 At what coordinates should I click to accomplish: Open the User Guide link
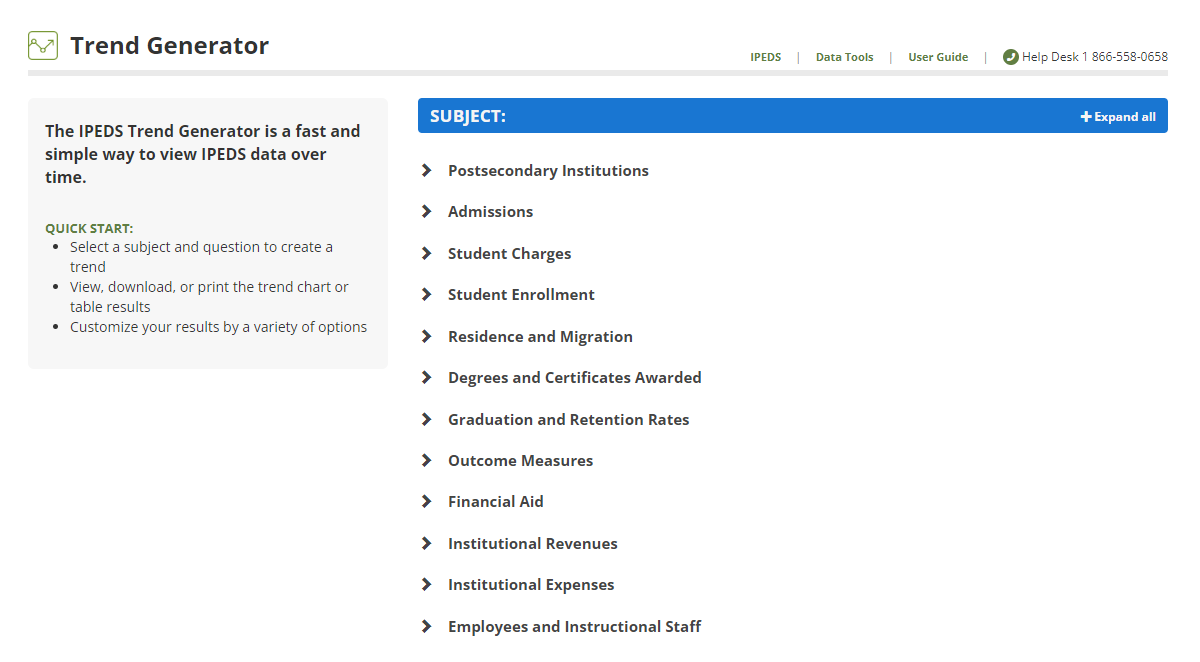point(938,57)
